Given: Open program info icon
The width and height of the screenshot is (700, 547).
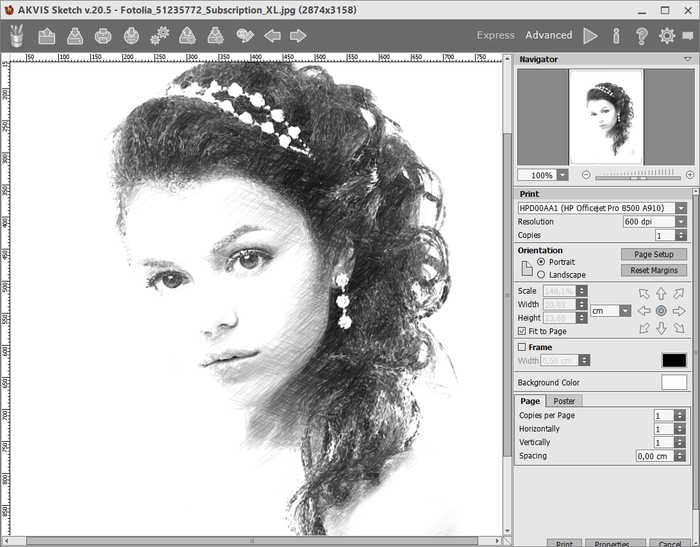Looking at the screenshot, I should pos(616,36).
